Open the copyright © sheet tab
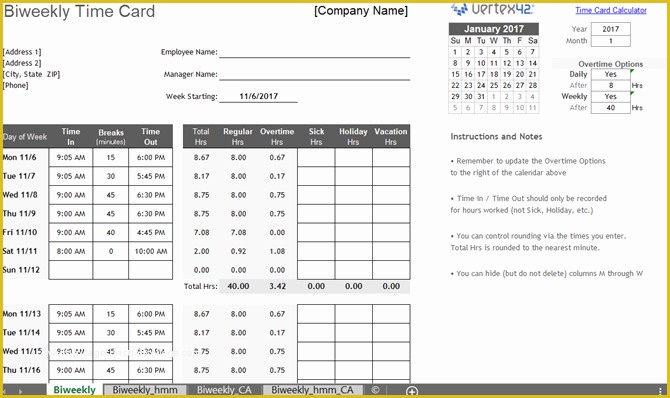The image size is (670, 398). pyautogui.click(x=375, y=390)
